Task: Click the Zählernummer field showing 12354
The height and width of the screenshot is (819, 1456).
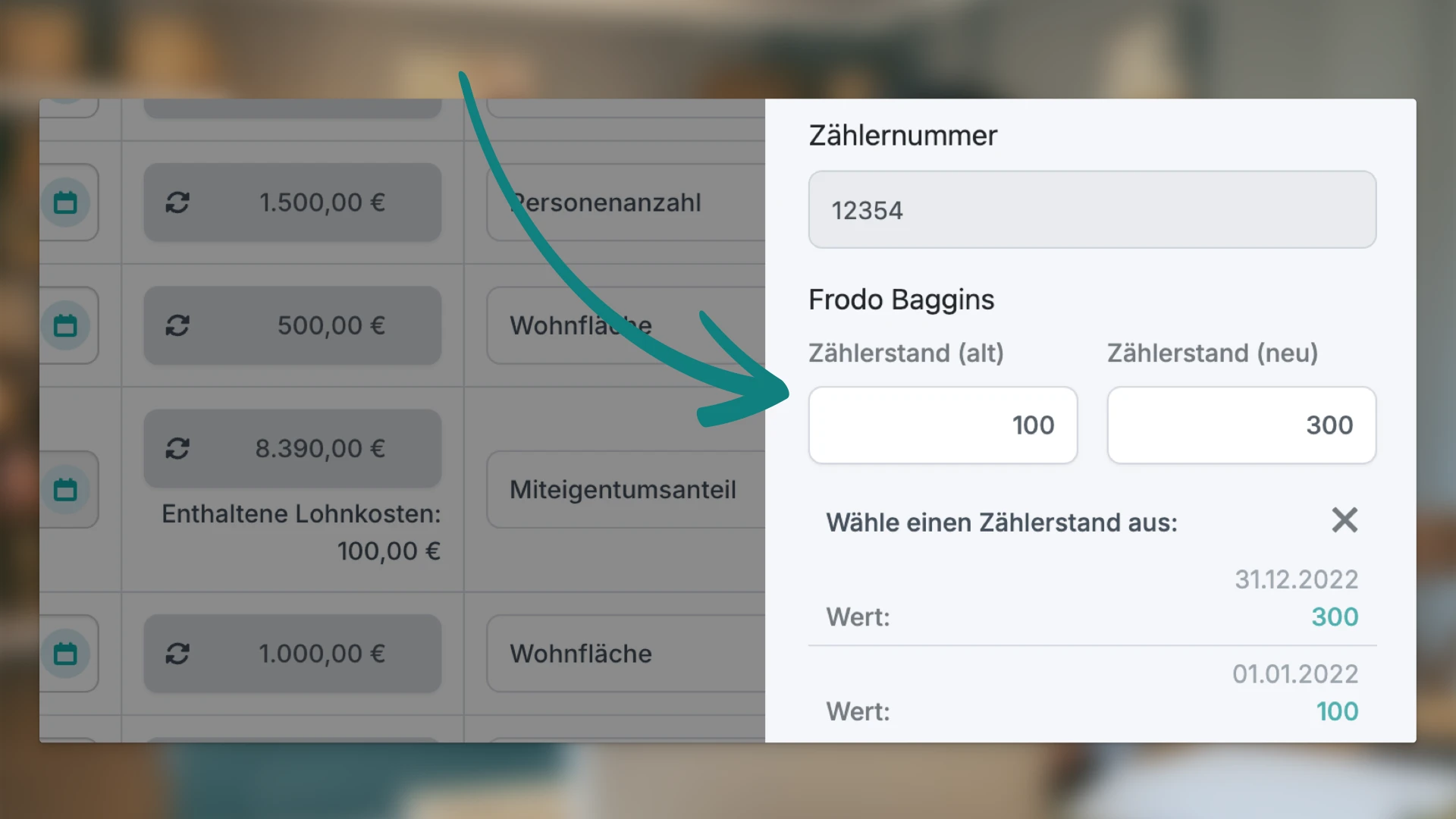Action: tap(1092, 210)
